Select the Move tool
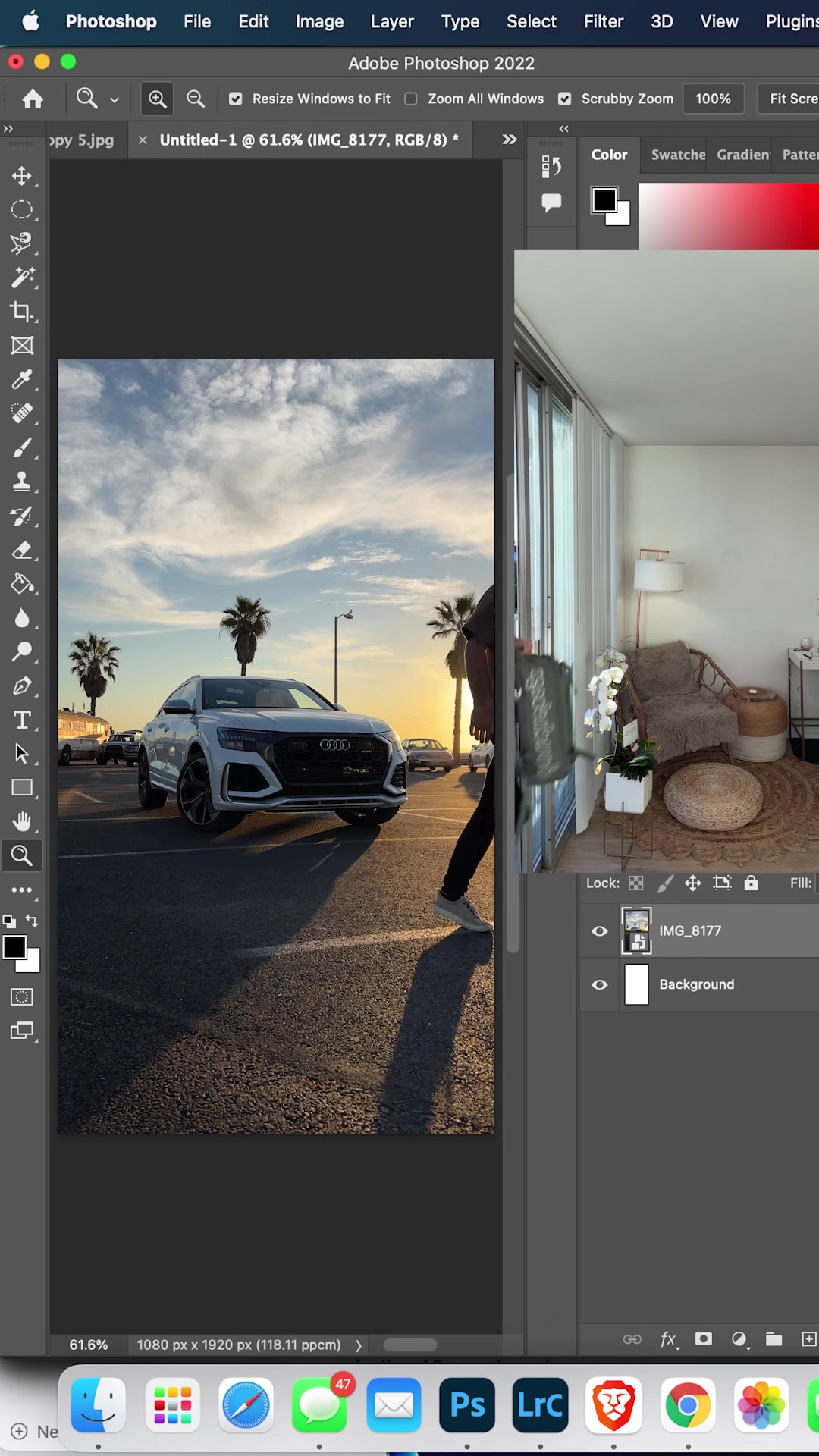Screen dimensions: 819x1456 coord(21,176)
